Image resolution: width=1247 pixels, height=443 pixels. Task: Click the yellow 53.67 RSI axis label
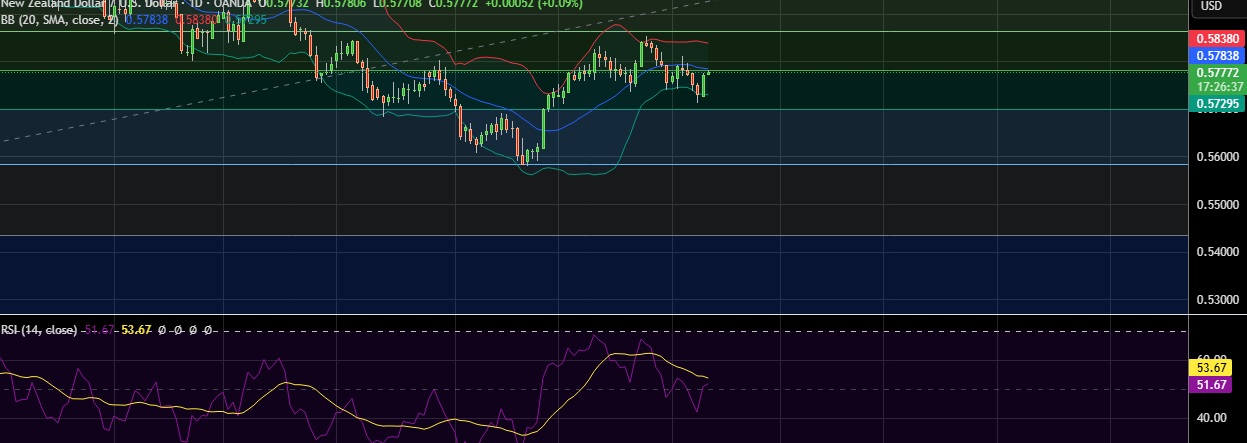(1218, 369)
